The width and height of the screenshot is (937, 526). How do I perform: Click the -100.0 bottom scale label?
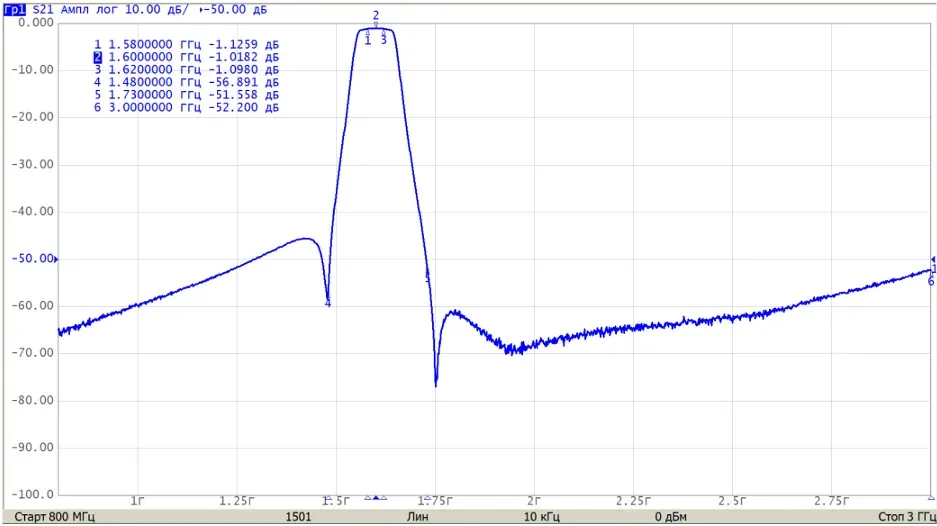tap(33, 494)
